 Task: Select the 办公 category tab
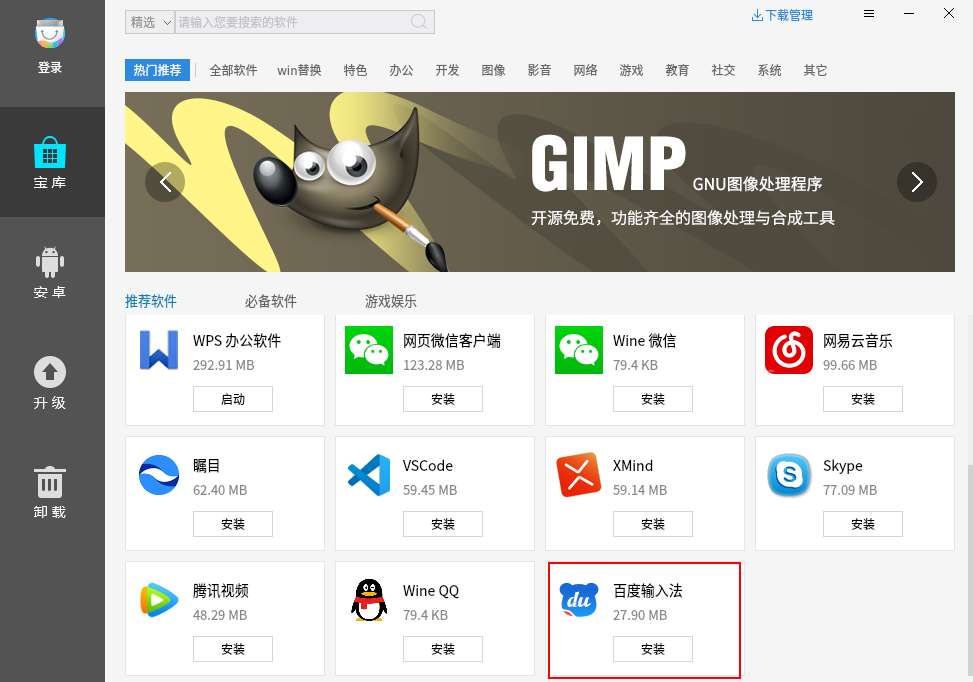(x=401, y=70)
